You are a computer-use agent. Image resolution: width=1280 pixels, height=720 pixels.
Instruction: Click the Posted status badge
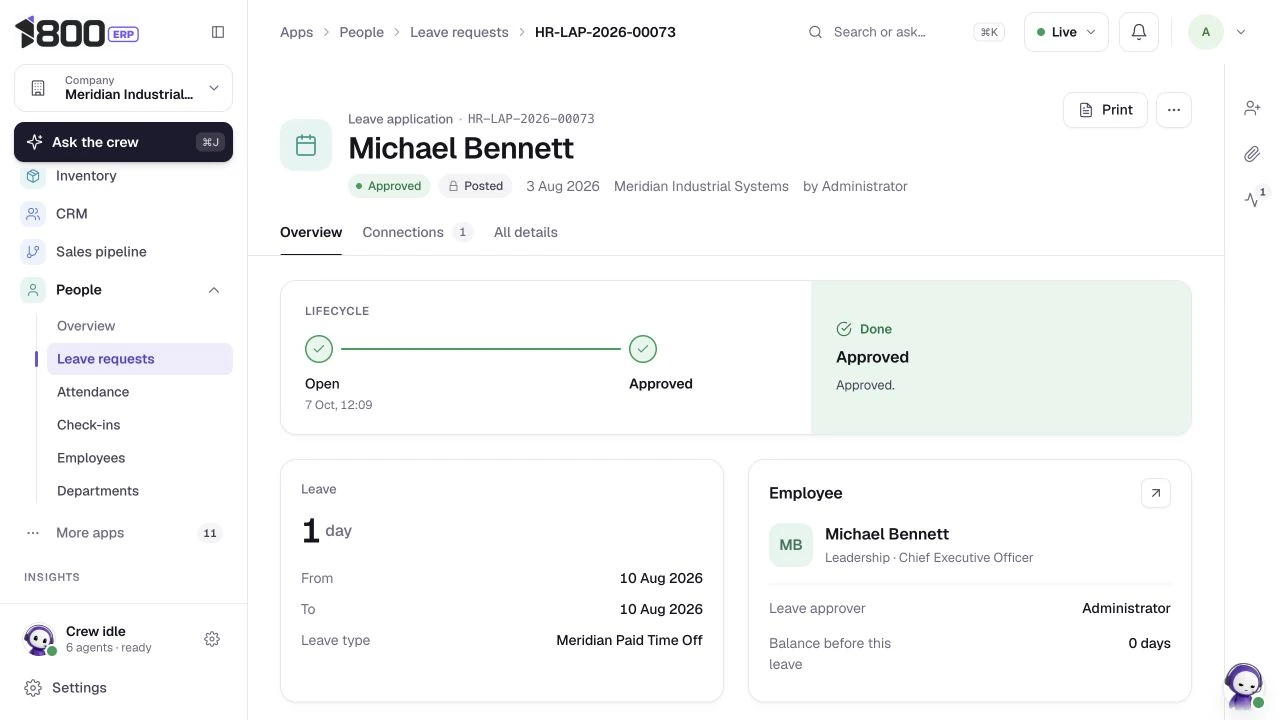coord(475,186)
